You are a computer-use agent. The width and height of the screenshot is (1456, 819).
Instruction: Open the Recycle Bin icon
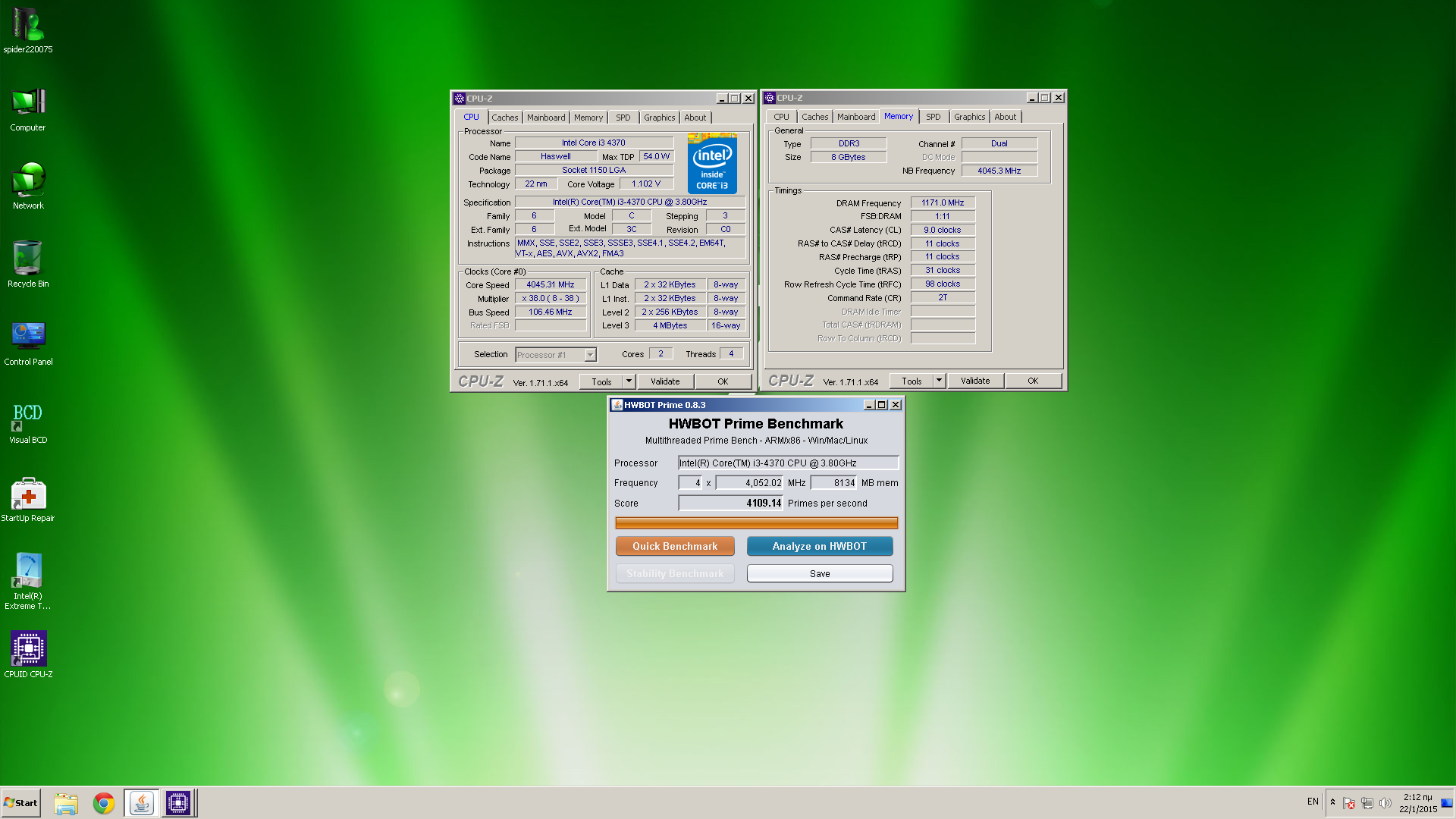(28, 264)
